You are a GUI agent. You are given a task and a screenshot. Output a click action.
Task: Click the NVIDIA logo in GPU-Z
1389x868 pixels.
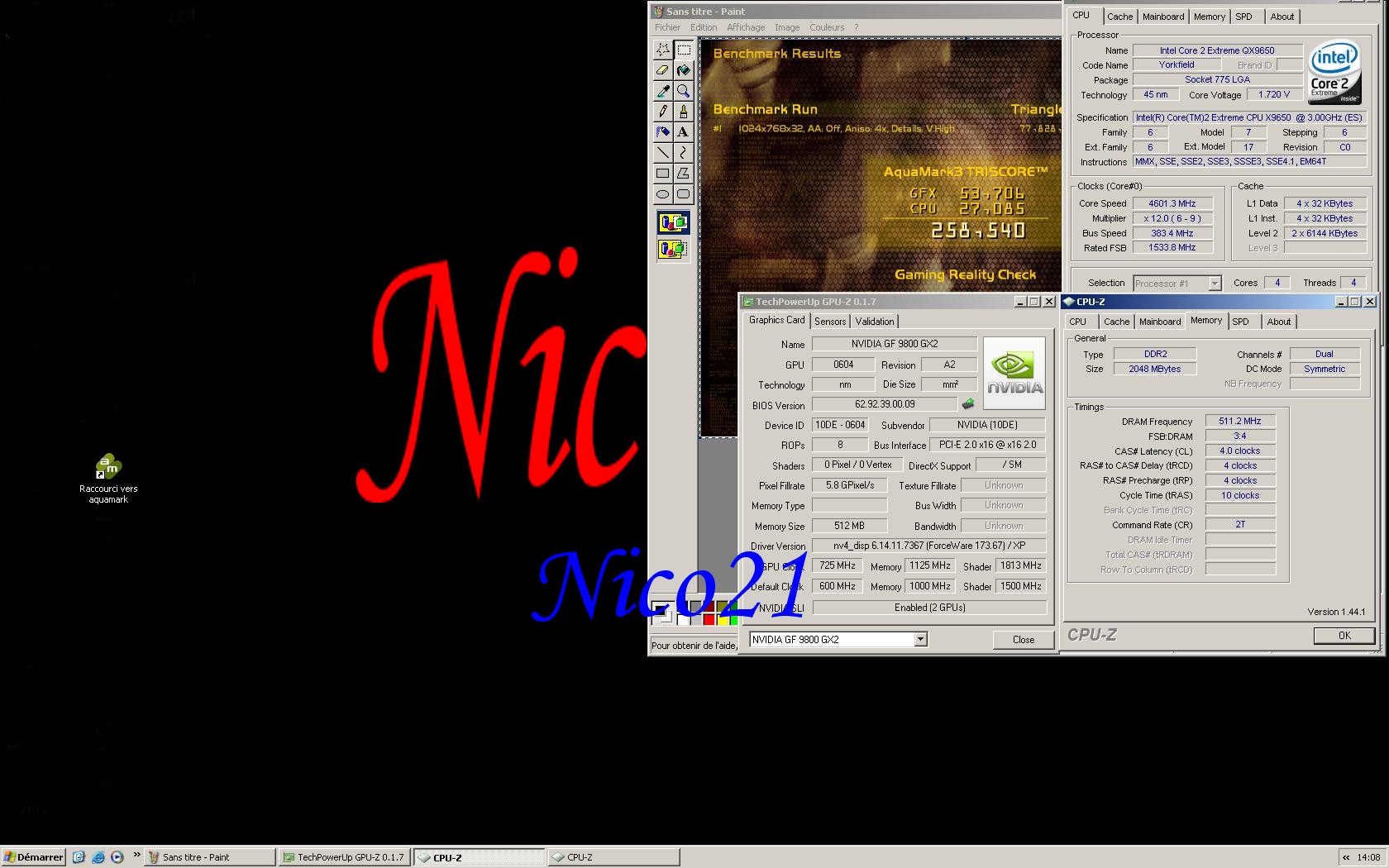tap(1014, 373)
